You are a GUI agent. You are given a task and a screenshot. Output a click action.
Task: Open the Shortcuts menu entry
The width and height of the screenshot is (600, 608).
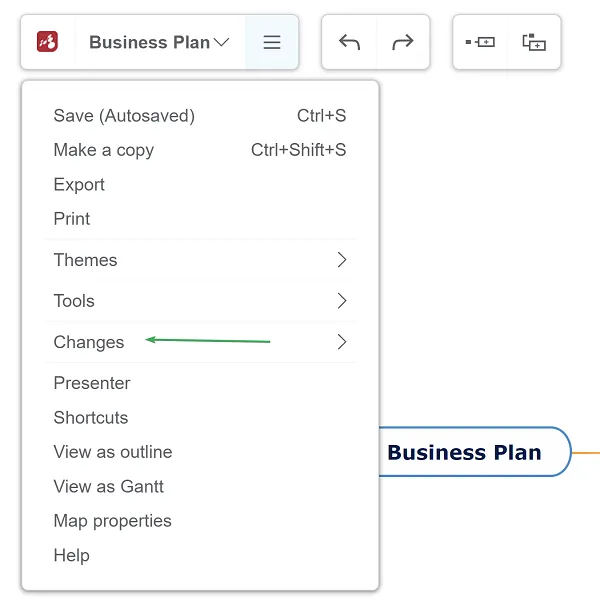pyautogui.click(x=91, y=418)
